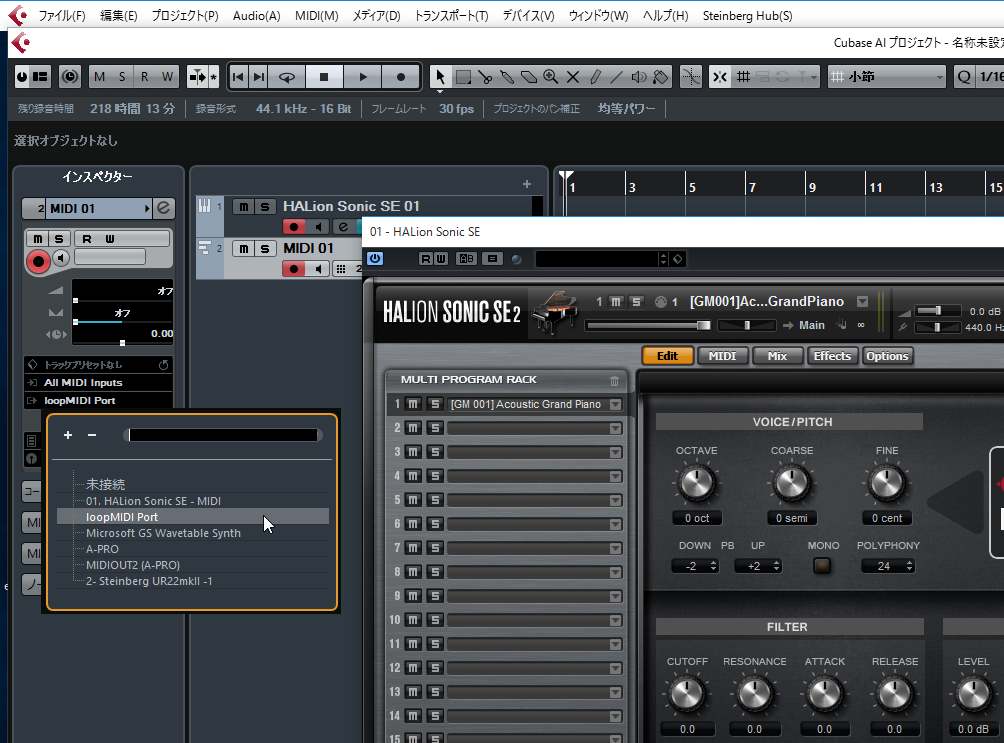Mute the MIDI 01 track in track list

pos(244,249)
